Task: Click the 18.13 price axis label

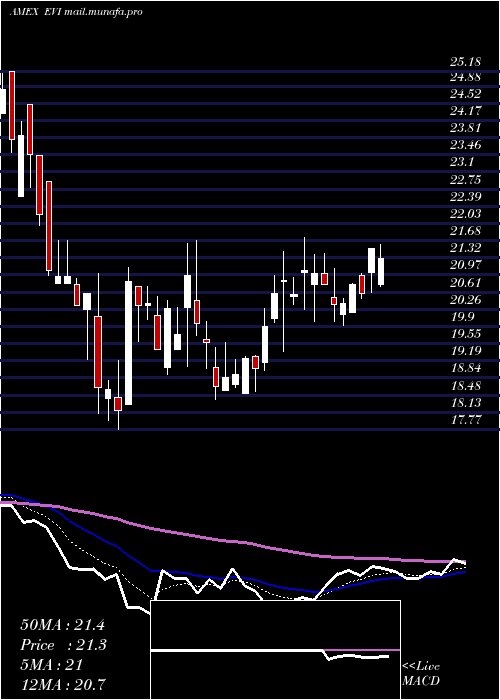Action: click(x=465, y=403)
